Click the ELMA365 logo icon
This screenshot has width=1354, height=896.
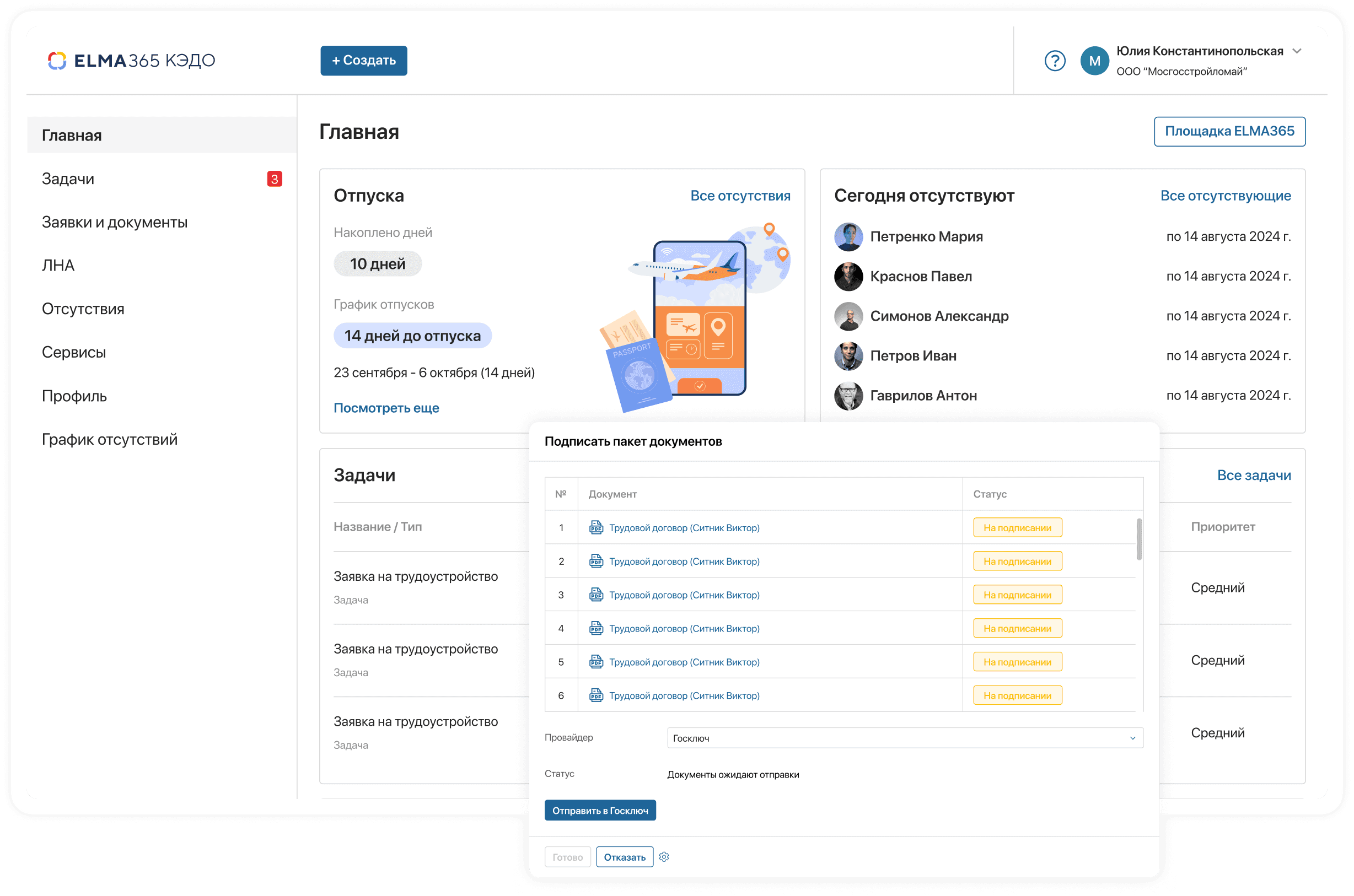point(57,61)
